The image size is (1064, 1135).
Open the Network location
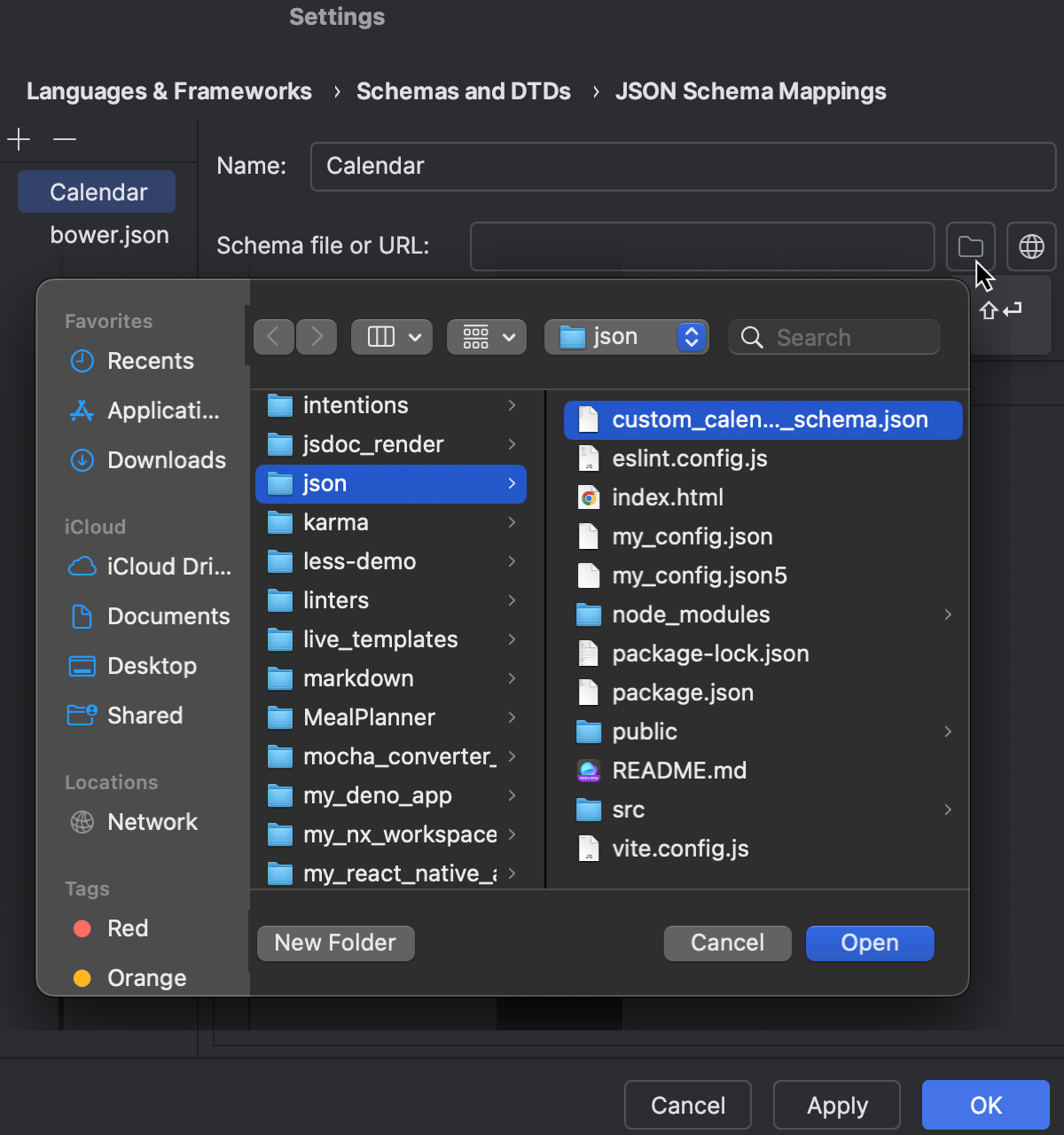[x=152, y=822]
